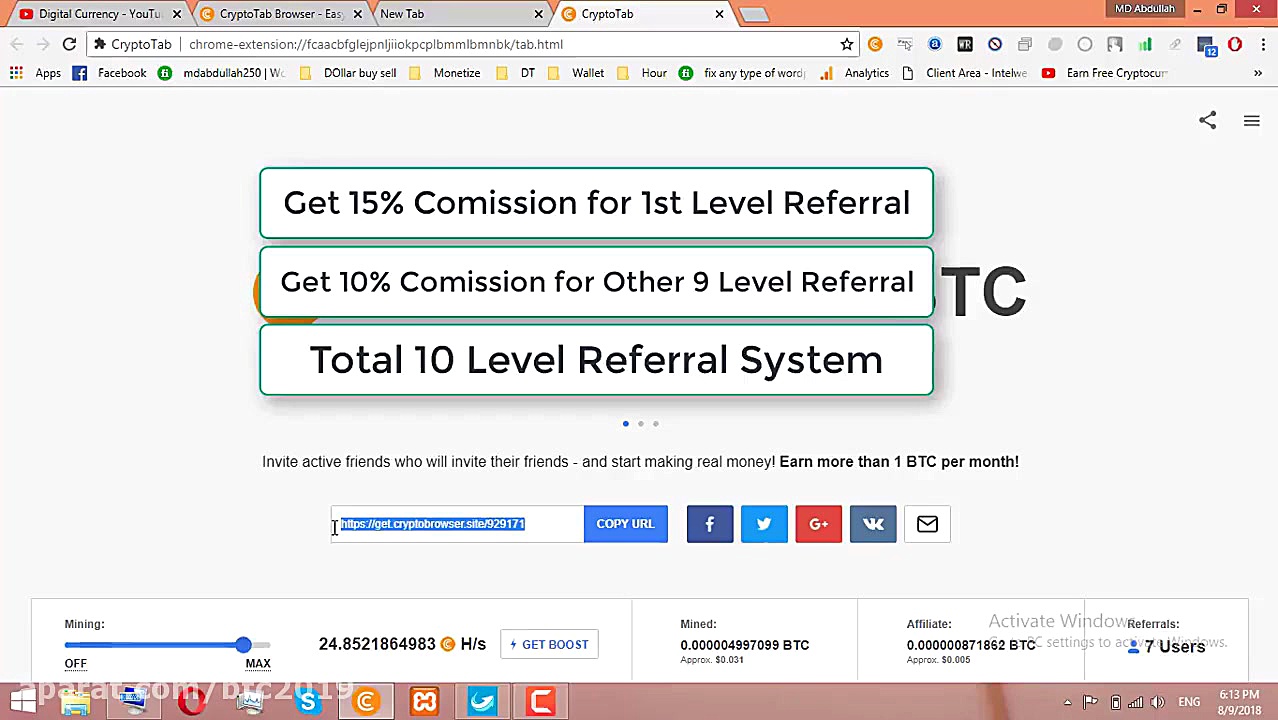
Task: Copy the referral link with COPY URL
Action: pyautogui.click(x=625, y=524)
